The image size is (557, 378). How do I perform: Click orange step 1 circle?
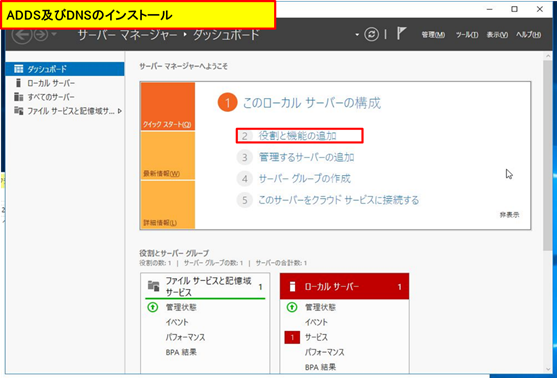pyautogui.click(x=227, y=103)
